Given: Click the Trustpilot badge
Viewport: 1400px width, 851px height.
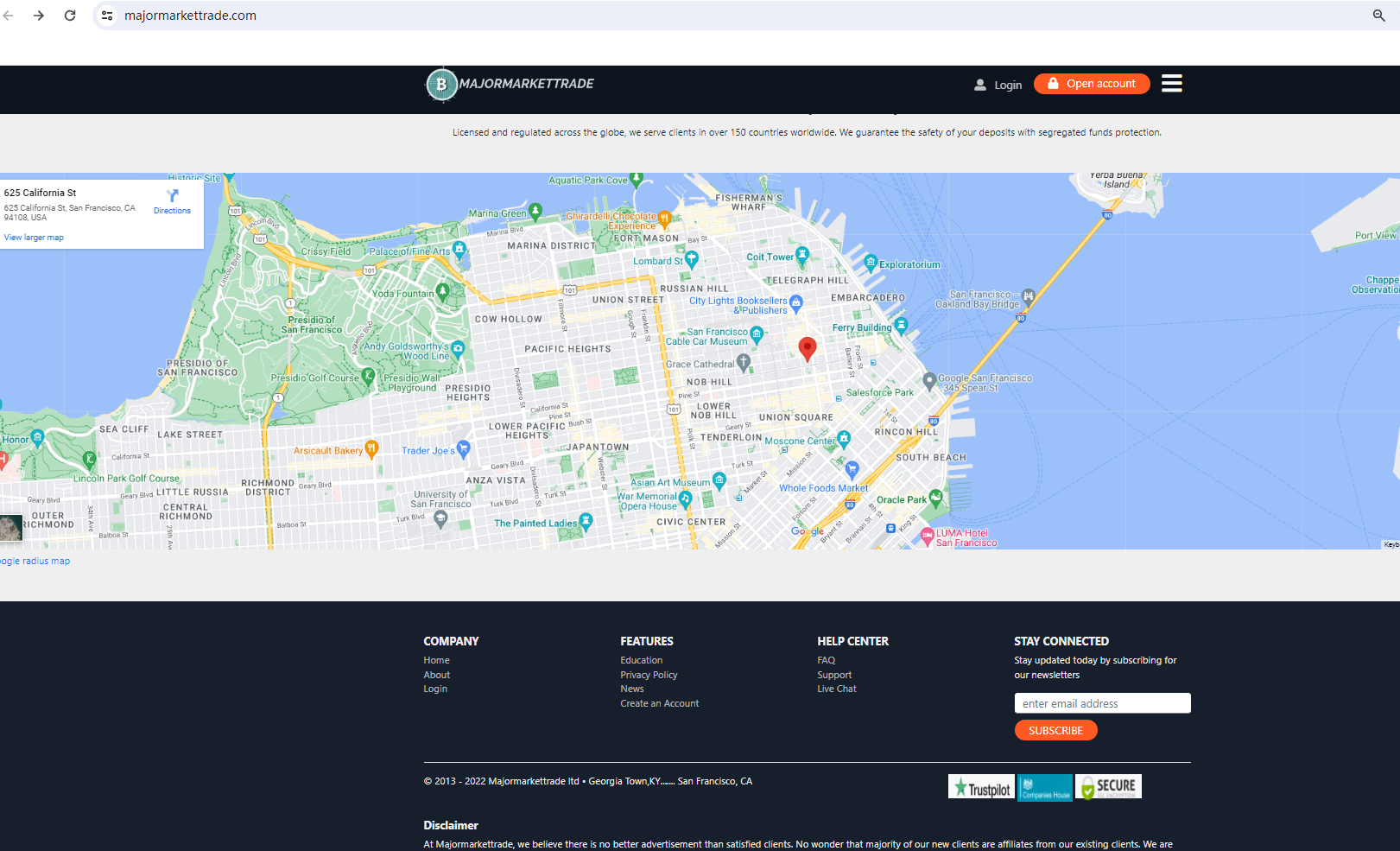Looking at the screenshot, I should [981, 787].
